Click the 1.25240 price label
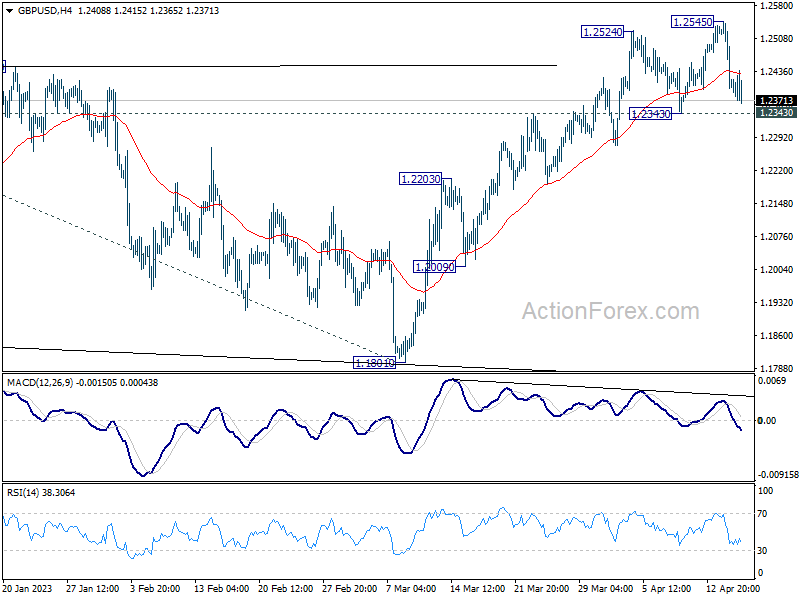800x600 pixels. pyautogui.click(x=603, y=32)
